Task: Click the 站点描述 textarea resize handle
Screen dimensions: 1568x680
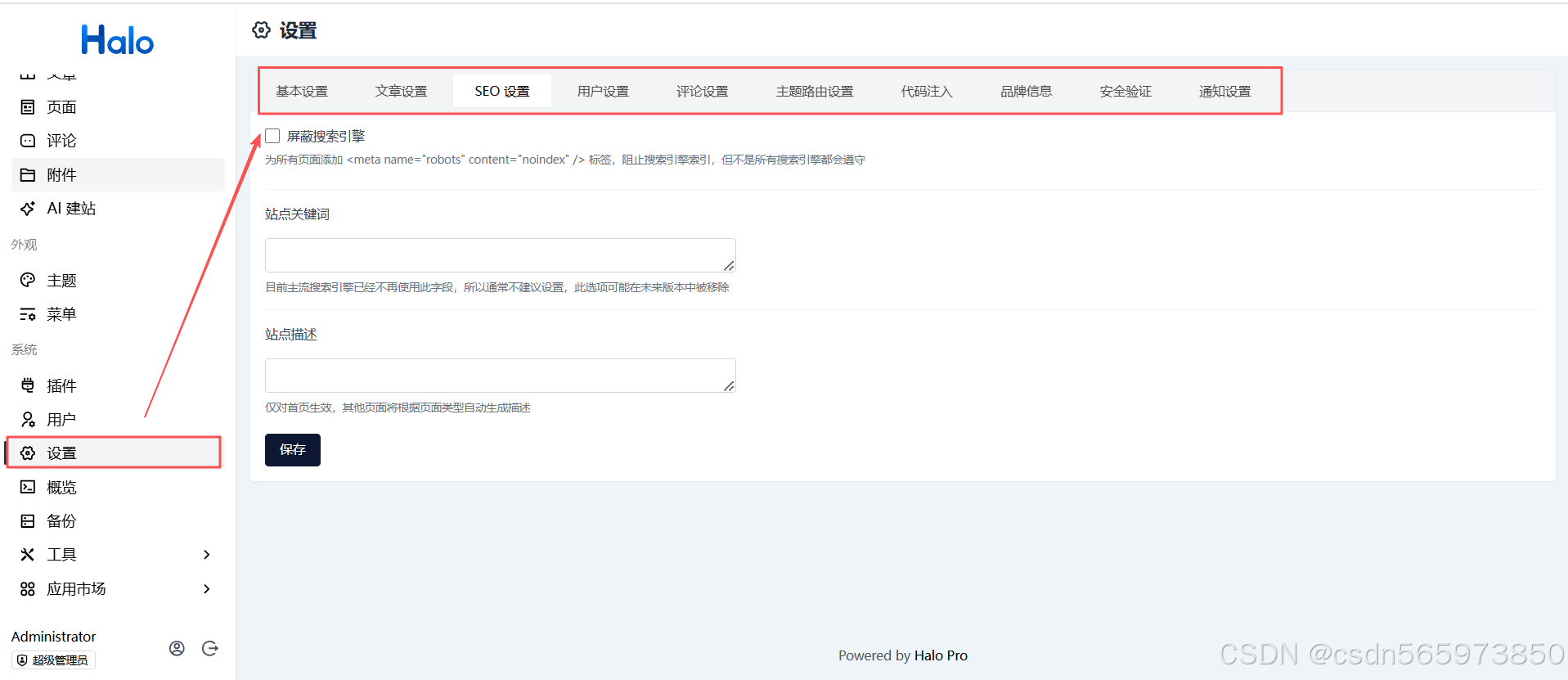Action: click(729, 385)
